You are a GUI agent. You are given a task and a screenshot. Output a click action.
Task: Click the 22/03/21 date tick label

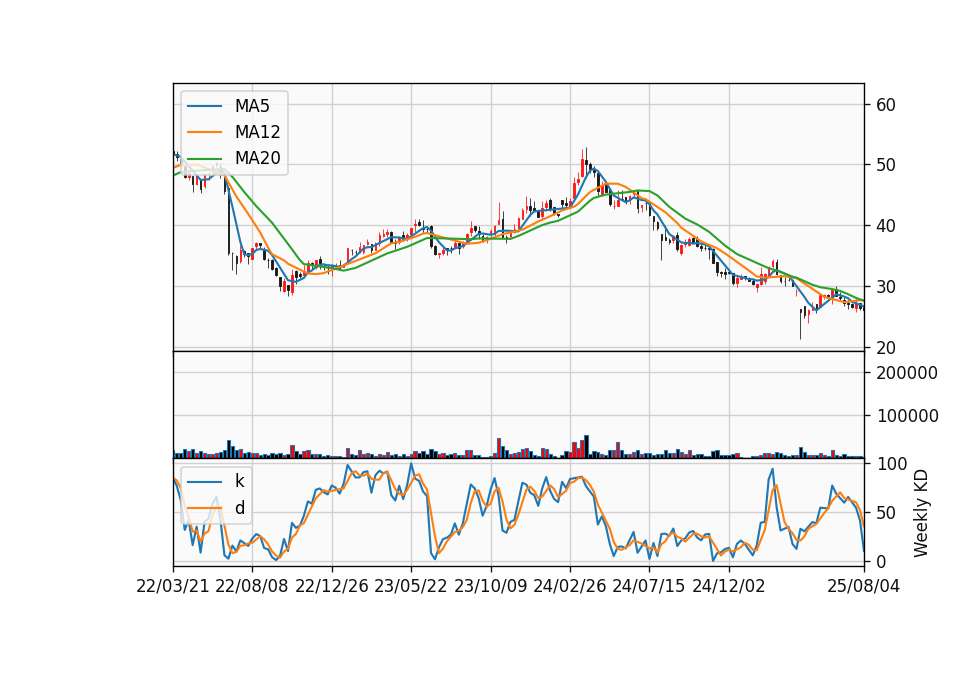pyautogui.click(x=173, y=587)
